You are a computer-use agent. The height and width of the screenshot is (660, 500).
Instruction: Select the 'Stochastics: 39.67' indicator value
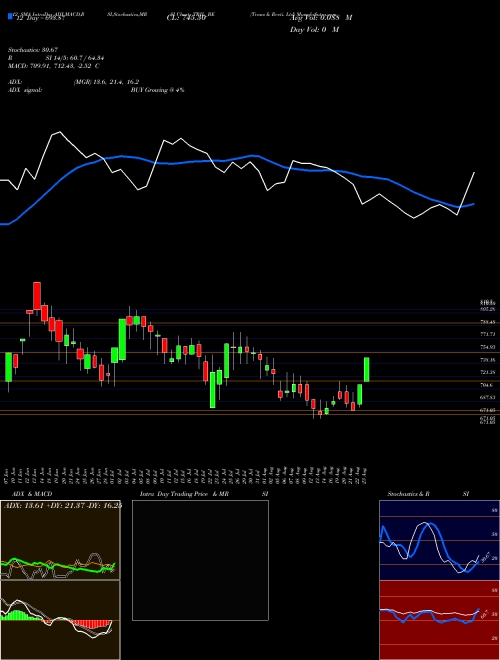tap(32, 50)
